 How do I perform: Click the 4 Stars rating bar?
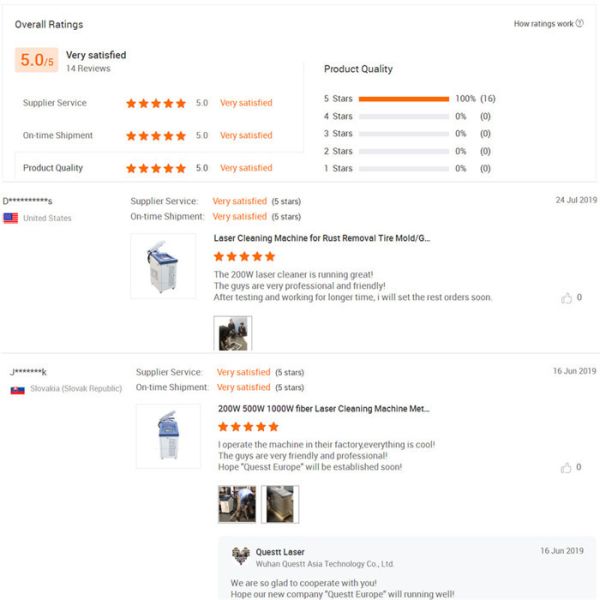click(404, 116)
